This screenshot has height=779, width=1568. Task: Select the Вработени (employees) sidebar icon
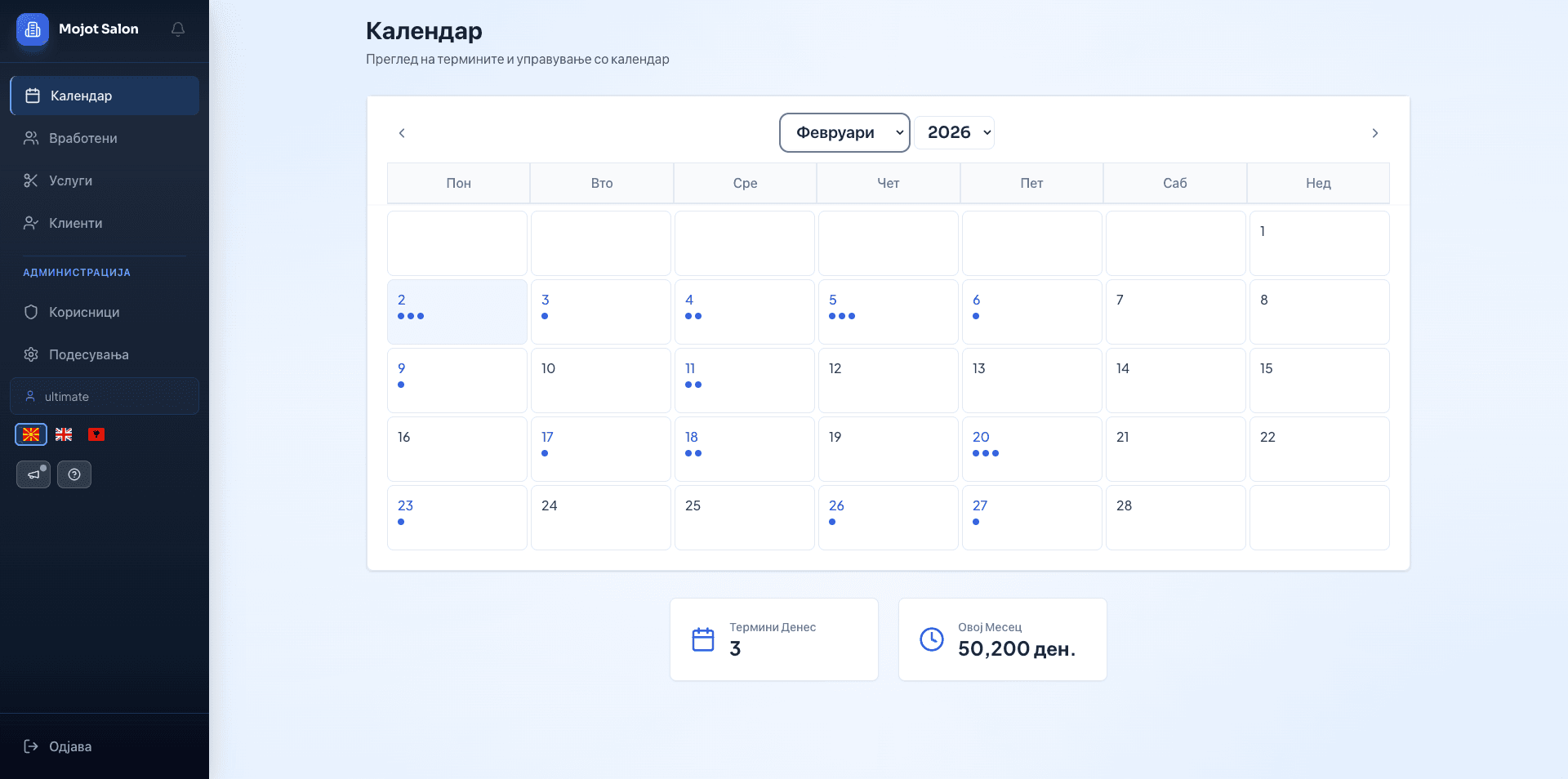(x=31, y=138)
